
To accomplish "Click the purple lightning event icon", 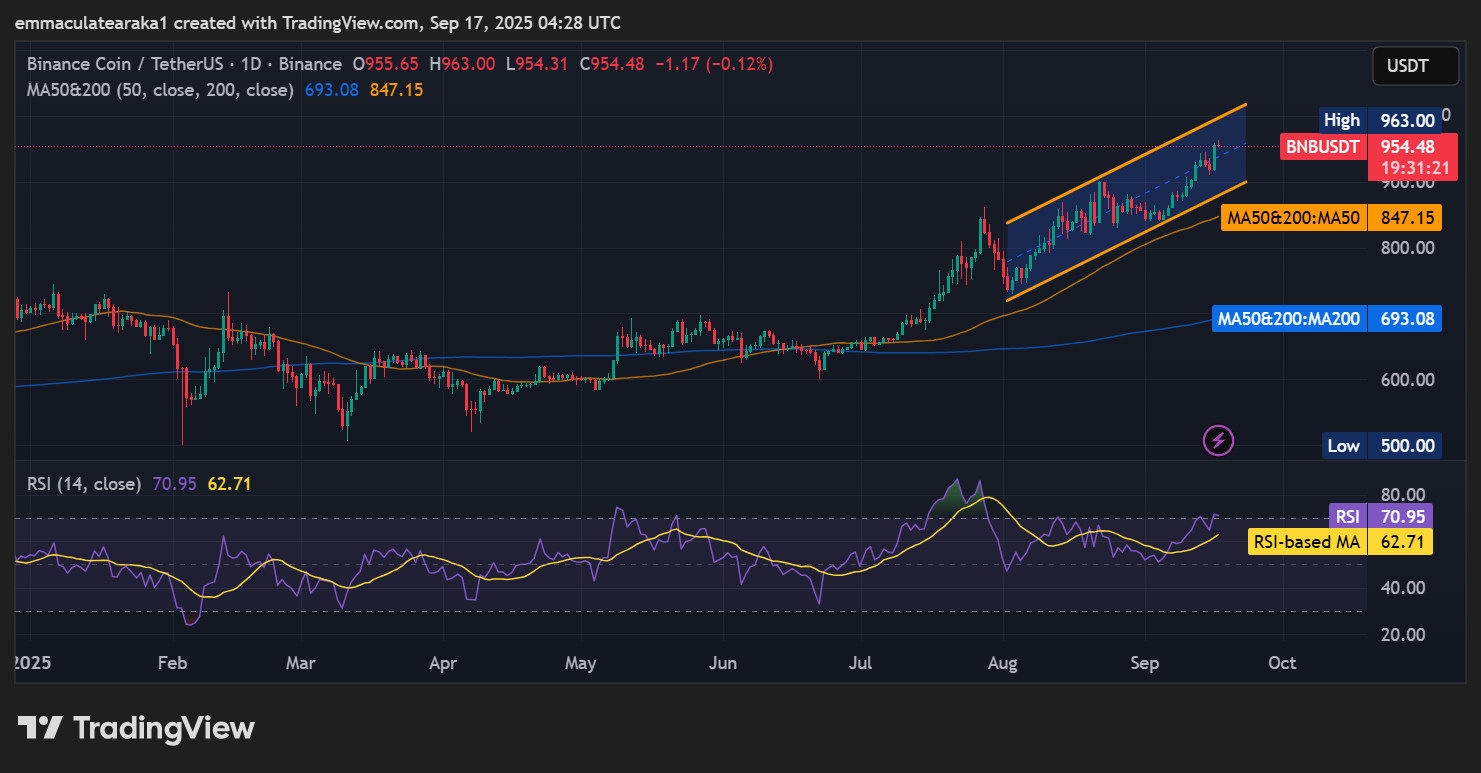I will point(1219,440).
